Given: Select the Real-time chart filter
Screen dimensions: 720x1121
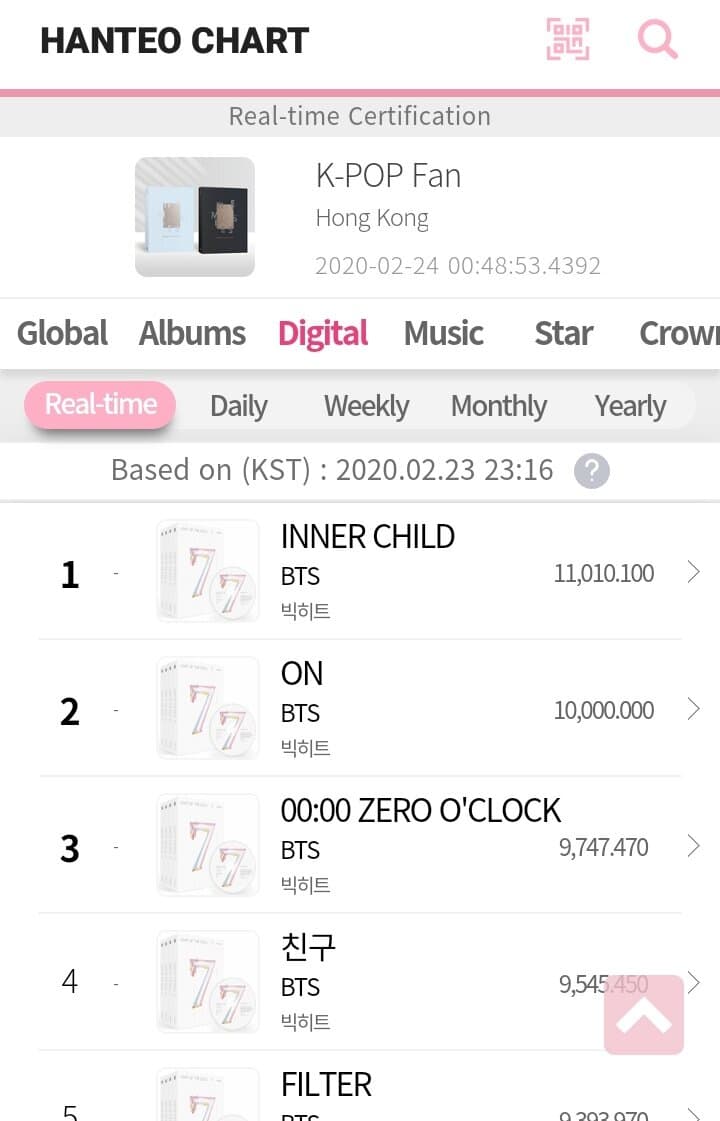Looking at the screenshot, I should pos(101,405).
